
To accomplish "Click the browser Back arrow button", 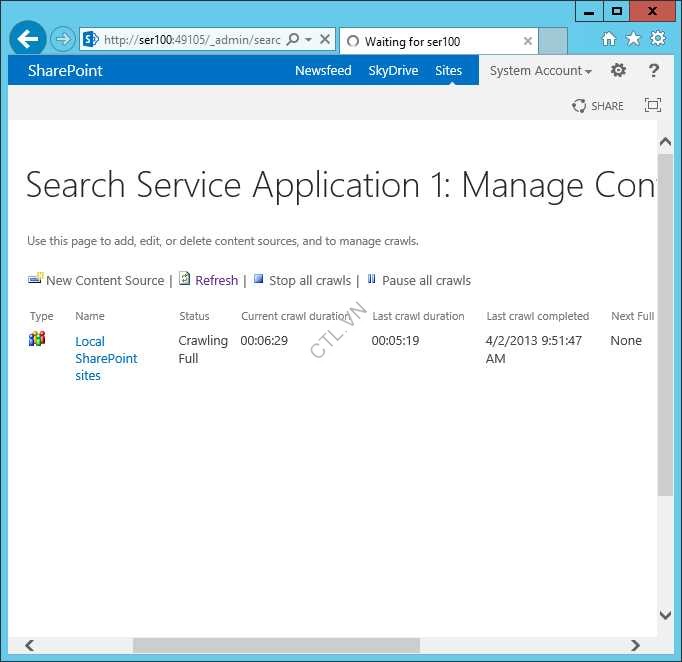I will (x=28, y=40).
